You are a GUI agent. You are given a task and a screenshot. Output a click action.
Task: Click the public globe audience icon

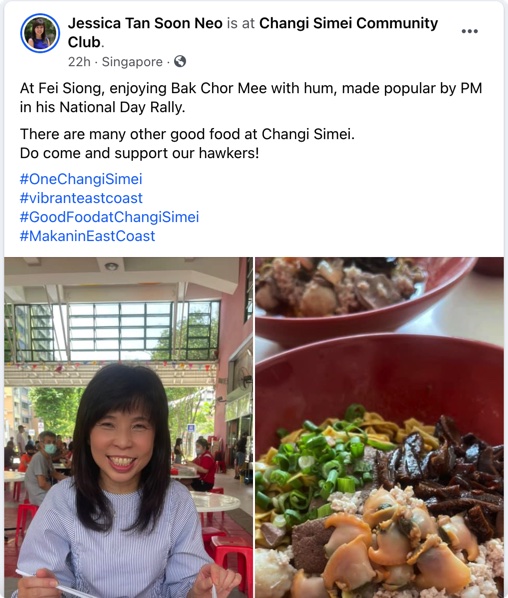coord(180,61)
